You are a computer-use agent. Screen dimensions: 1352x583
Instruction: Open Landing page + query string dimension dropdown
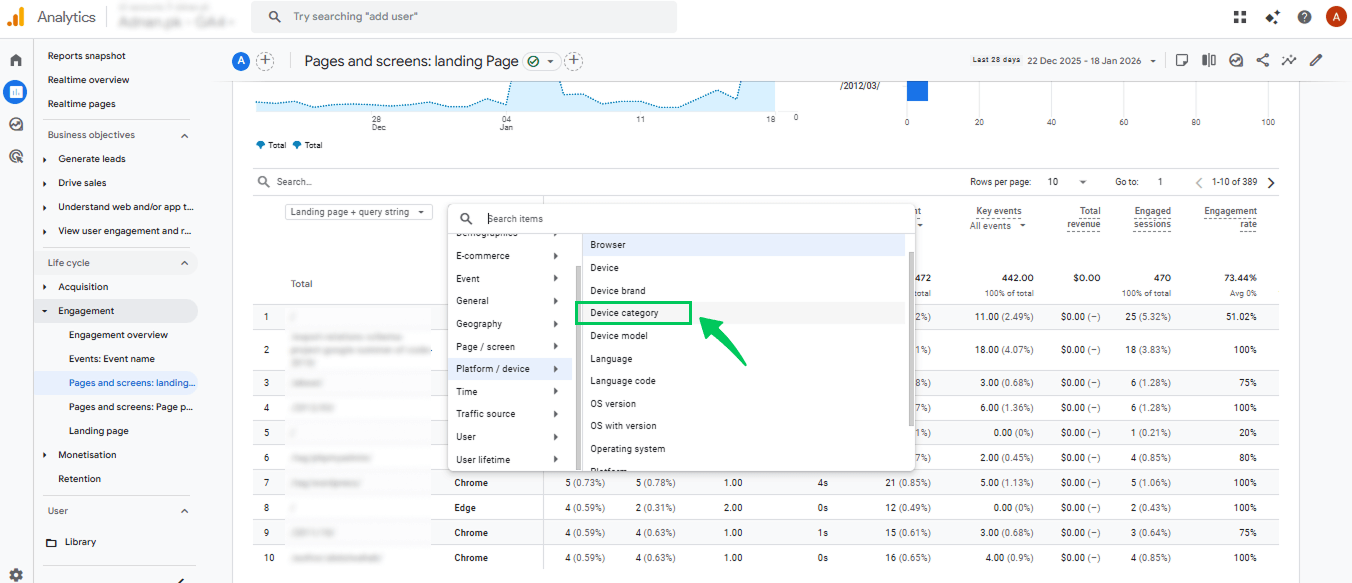click(358, 212)
